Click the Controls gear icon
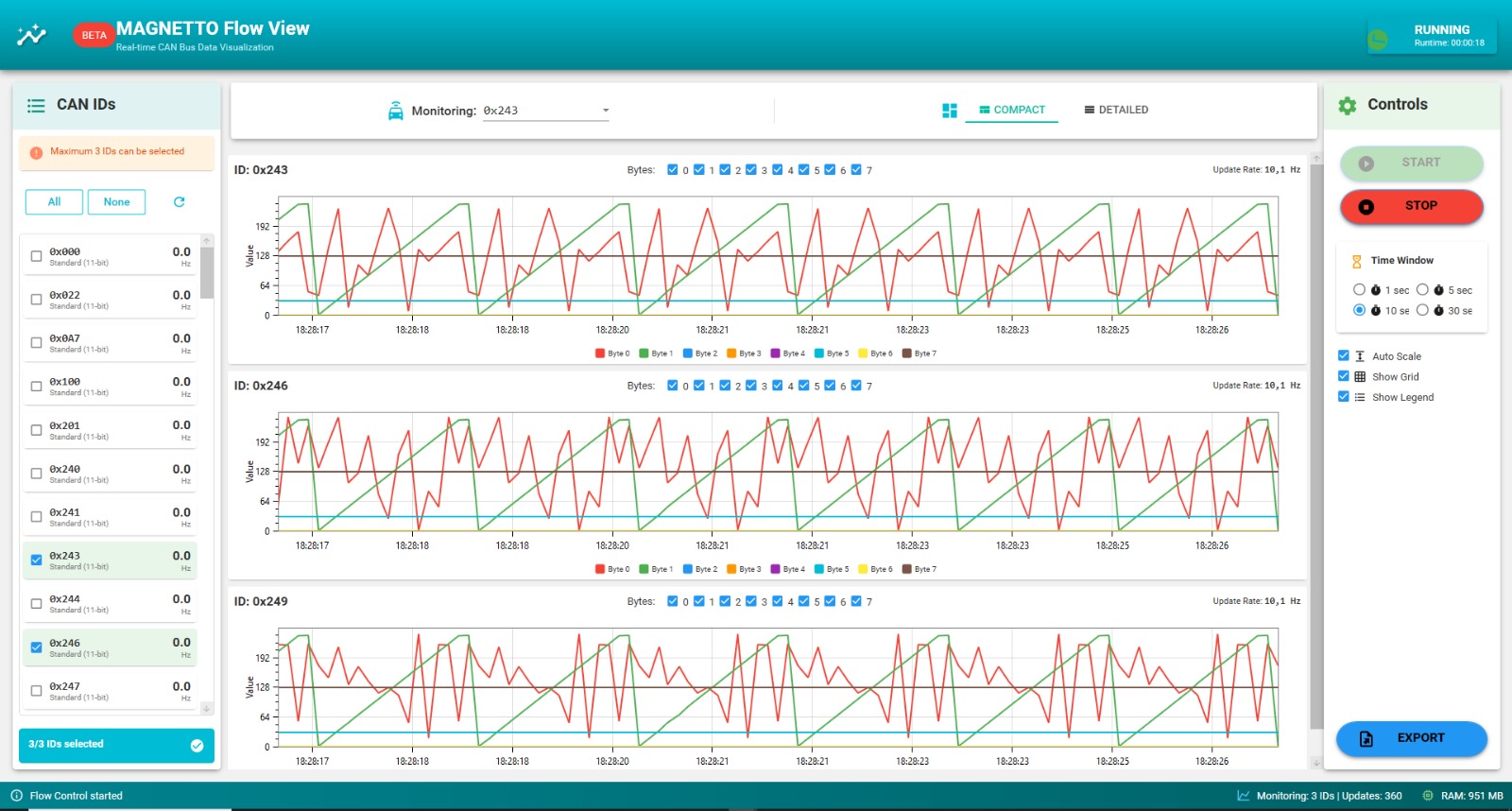This screenshot has height=811, width=1512. (x=1348, y=106)
